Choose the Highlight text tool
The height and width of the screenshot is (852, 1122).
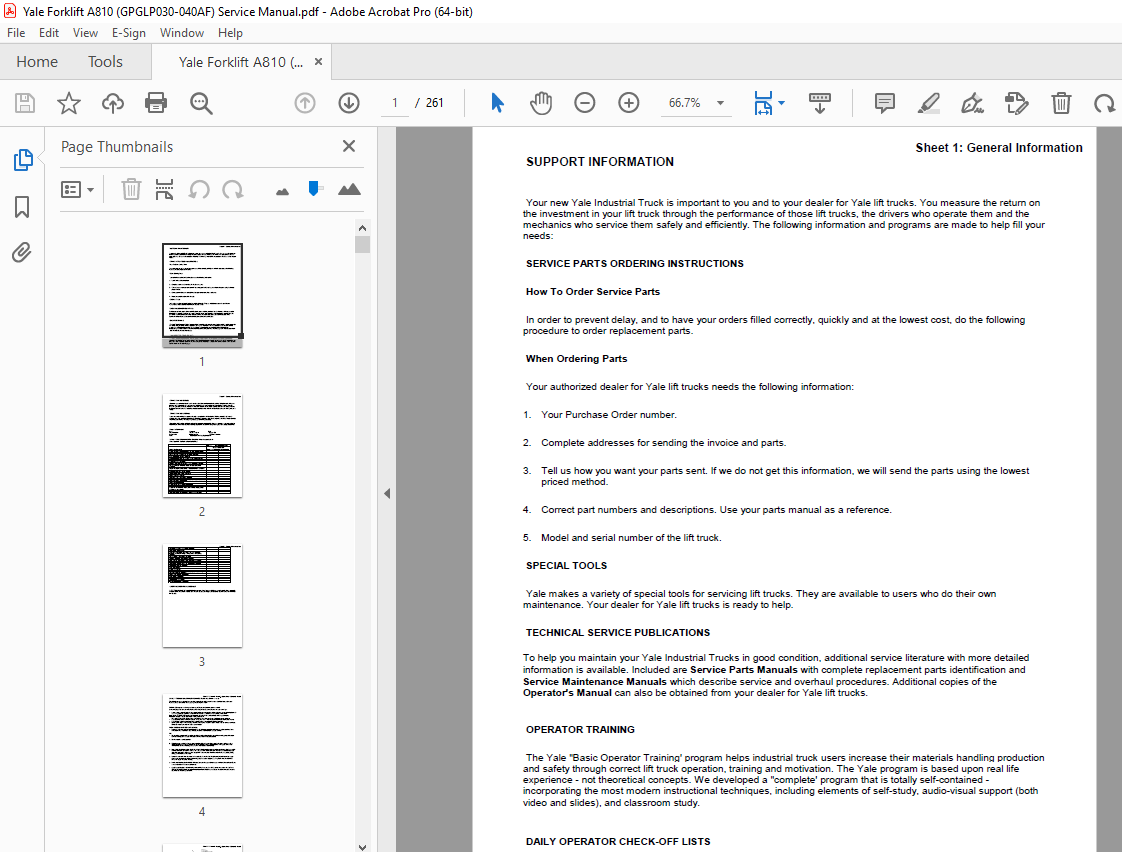[929, 103]
